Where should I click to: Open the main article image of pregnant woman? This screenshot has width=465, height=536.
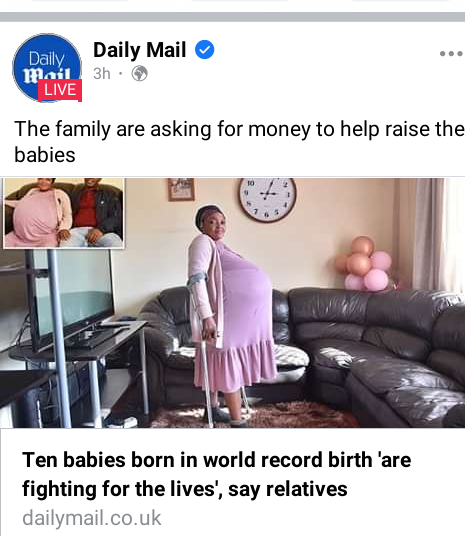pyautogui.click(x=232, y=303)
